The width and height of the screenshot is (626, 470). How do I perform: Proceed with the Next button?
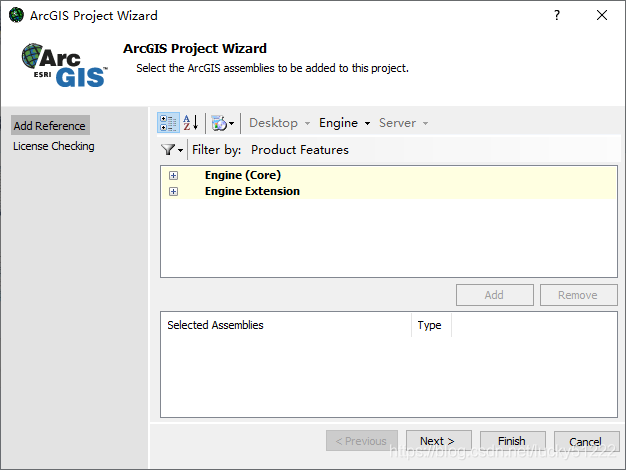(x=438, y=441)
